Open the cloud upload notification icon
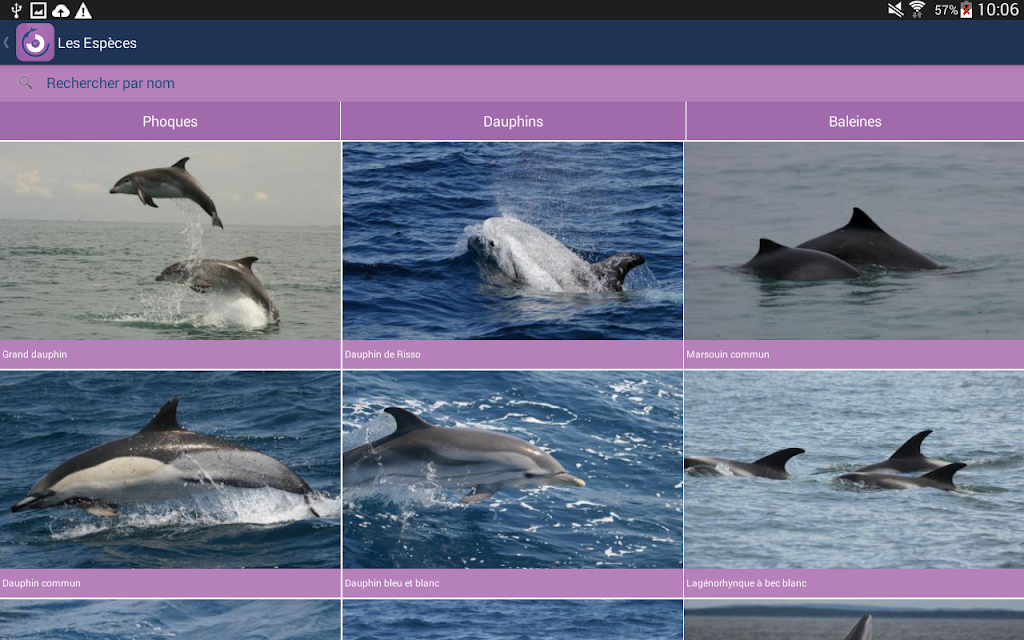1024x640 pixels. (x=61, y=10)
